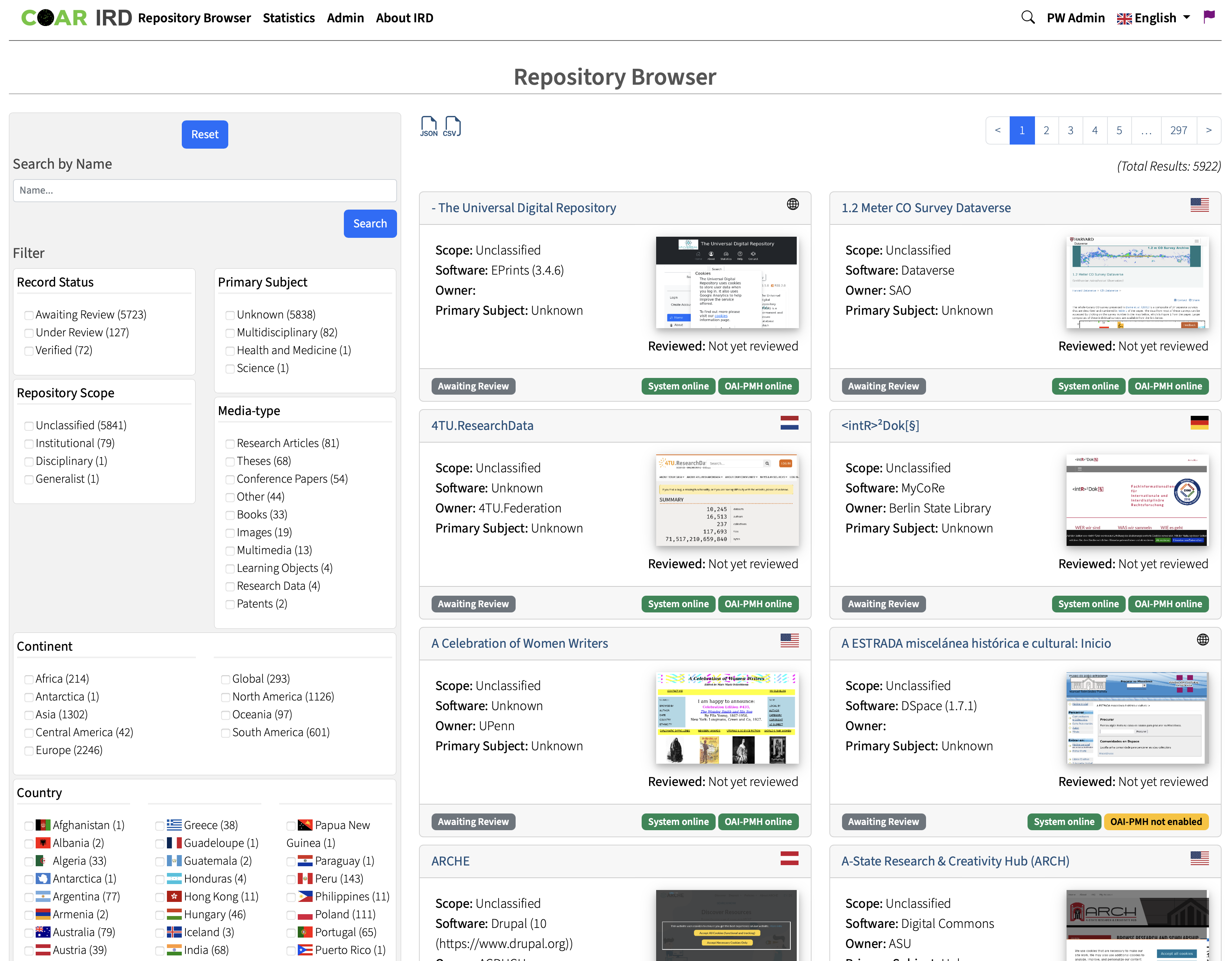
Task: Check the Verified status filter
Action: pyautogui.click(x=29, y=351)
